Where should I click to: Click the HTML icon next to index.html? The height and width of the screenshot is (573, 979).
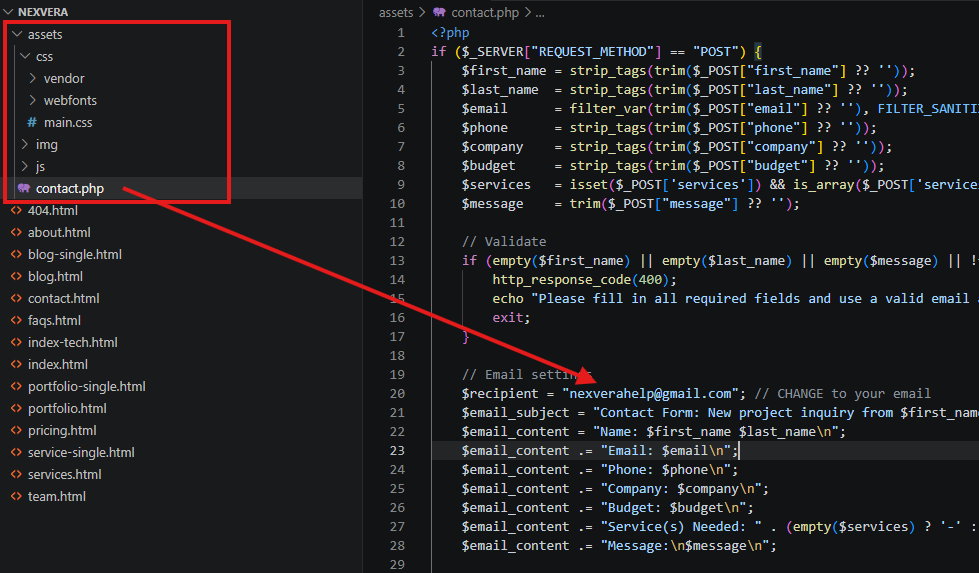point(16,364)
